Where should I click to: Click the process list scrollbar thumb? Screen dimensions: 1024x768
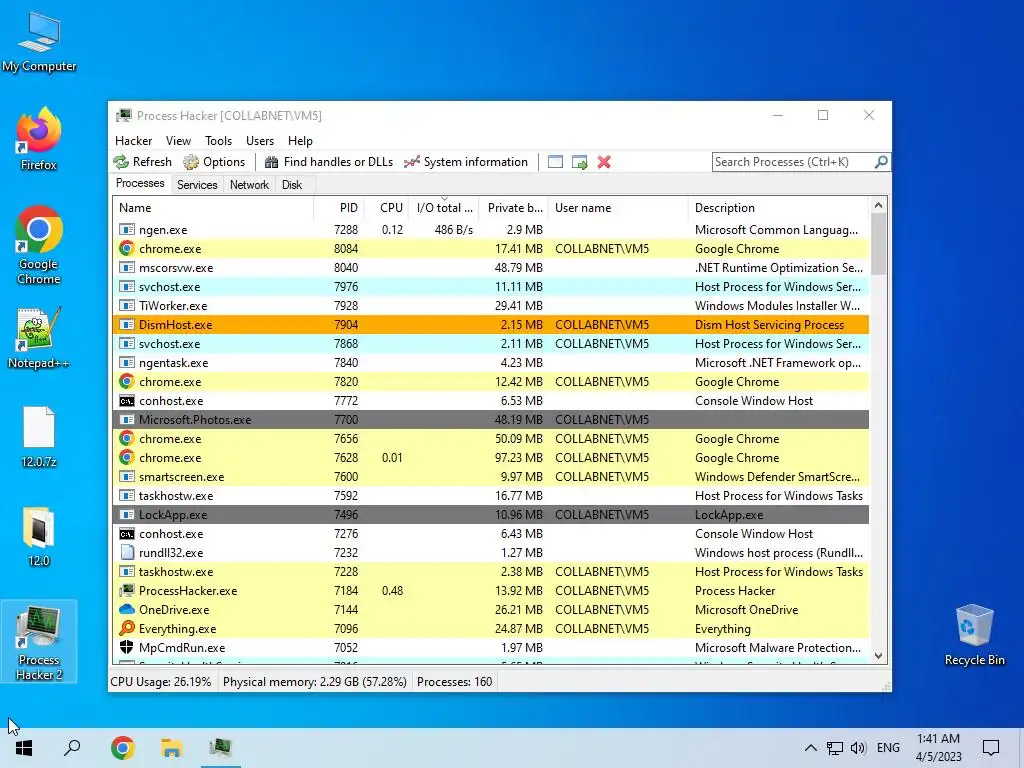click(878, 244)
